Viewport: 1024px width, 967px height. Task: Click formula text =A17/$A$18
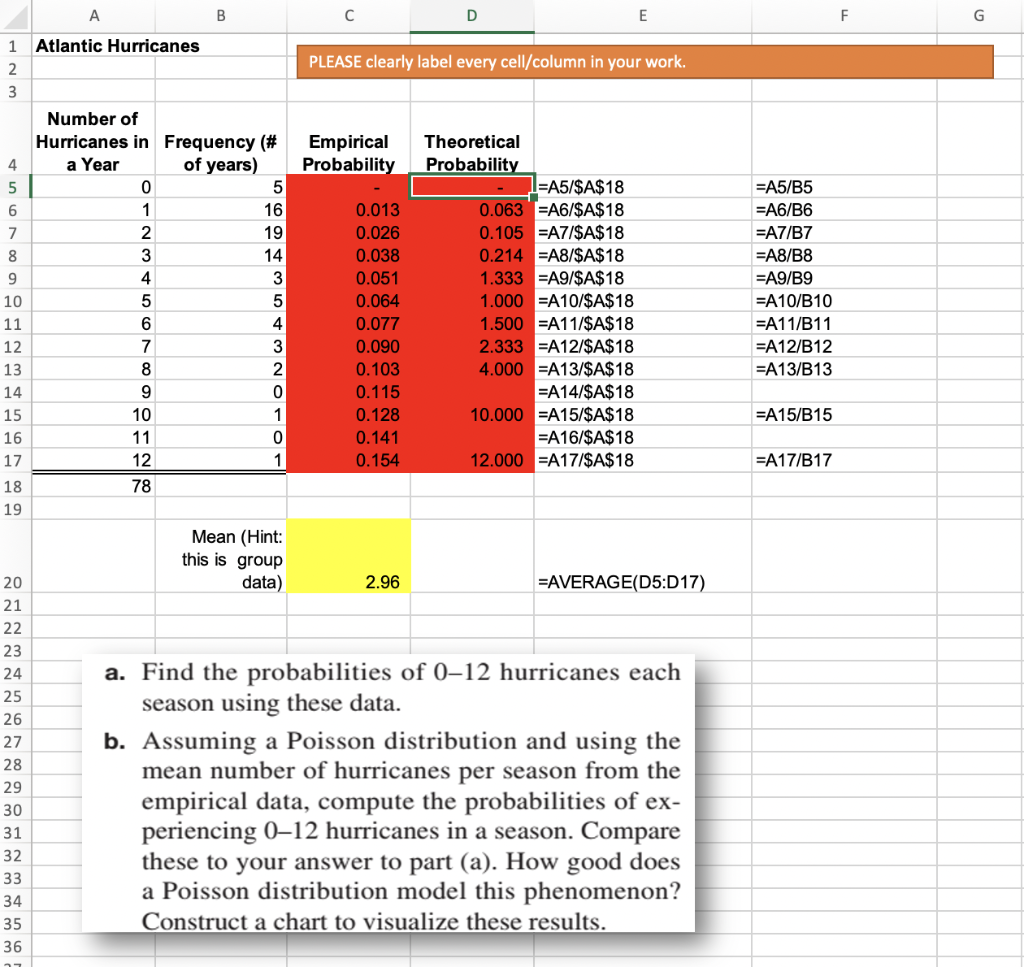click(x=586, y=460)
